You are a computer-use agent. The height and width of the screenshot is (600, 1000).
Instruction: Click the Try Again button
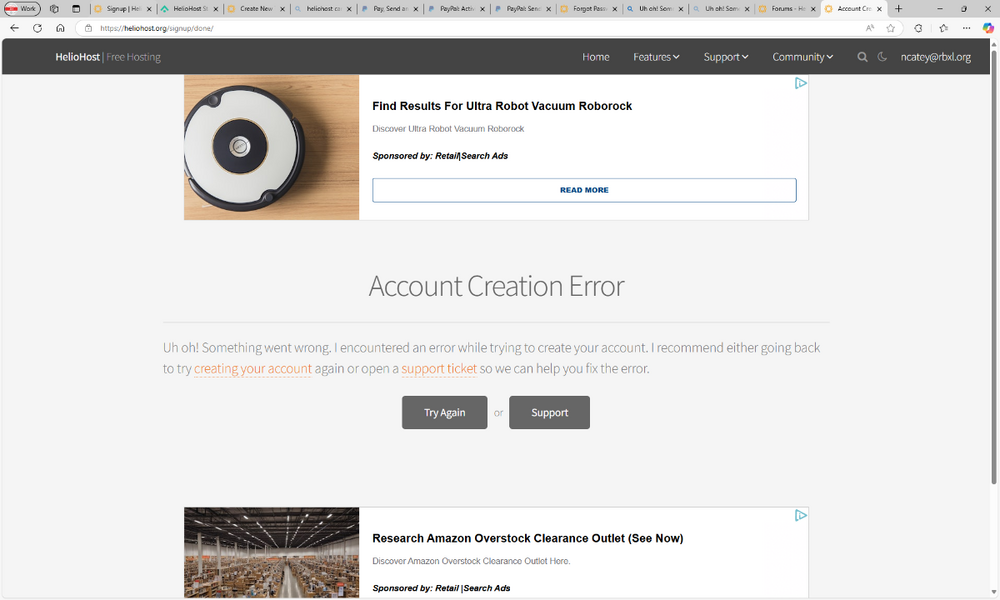pyautogui.click(x=445, y=413)
